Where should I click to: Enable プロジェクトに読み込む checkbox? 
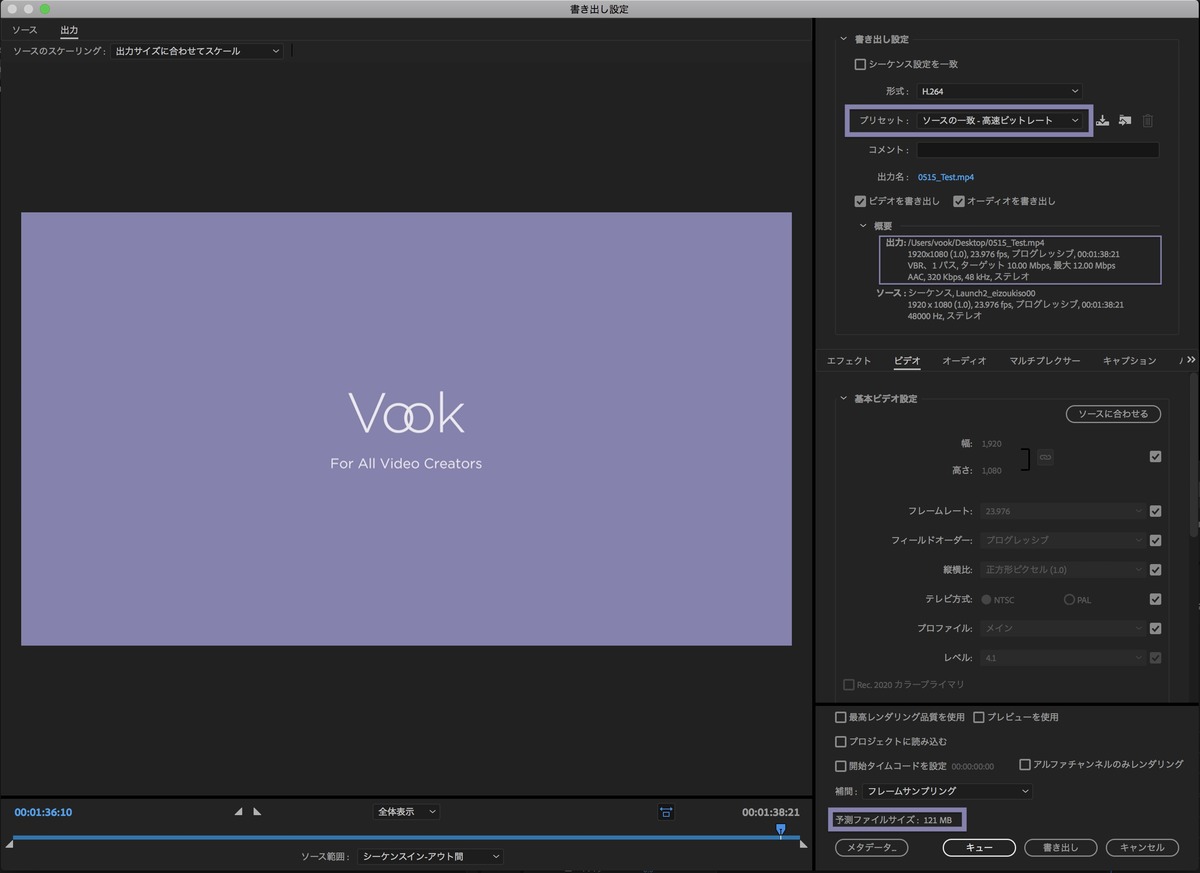(x=840, y=742)
